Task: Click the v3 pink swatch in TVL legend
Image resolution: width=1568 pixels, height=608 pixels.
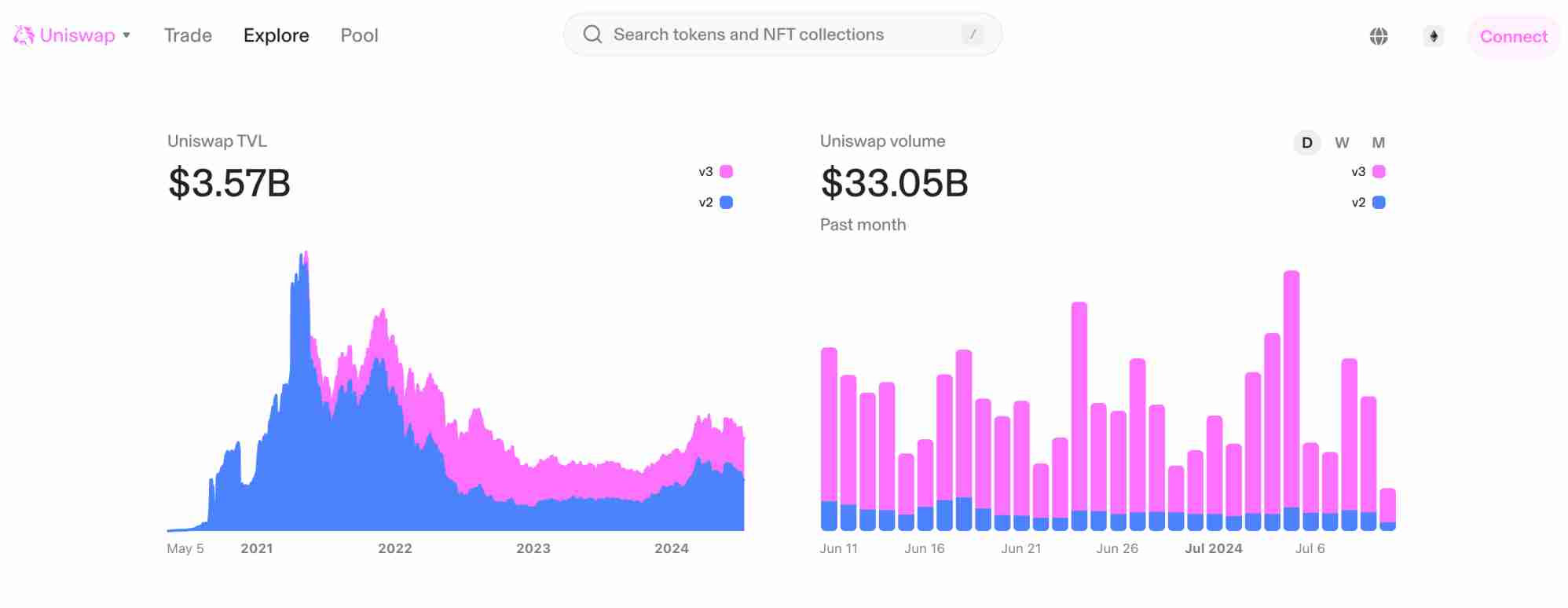Action: 727,171
